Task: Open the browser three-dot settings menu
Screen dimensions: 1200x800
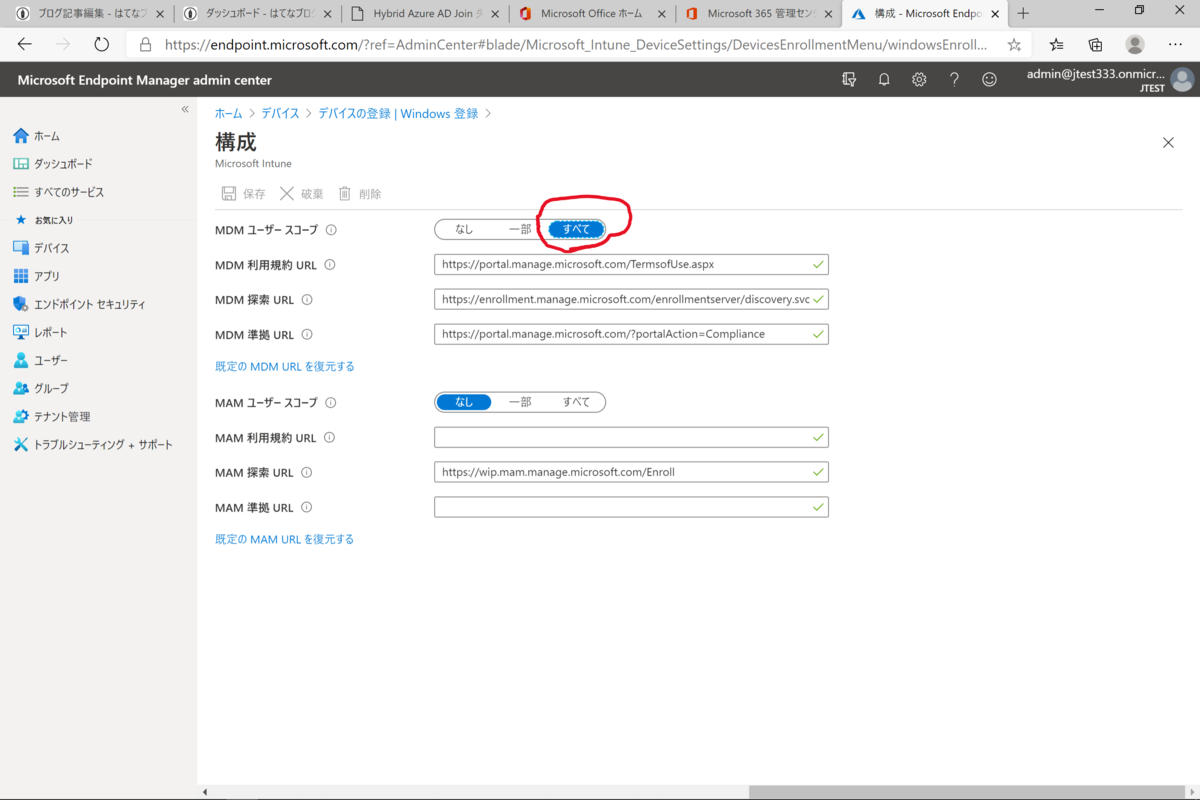Action: [1175, 45]
